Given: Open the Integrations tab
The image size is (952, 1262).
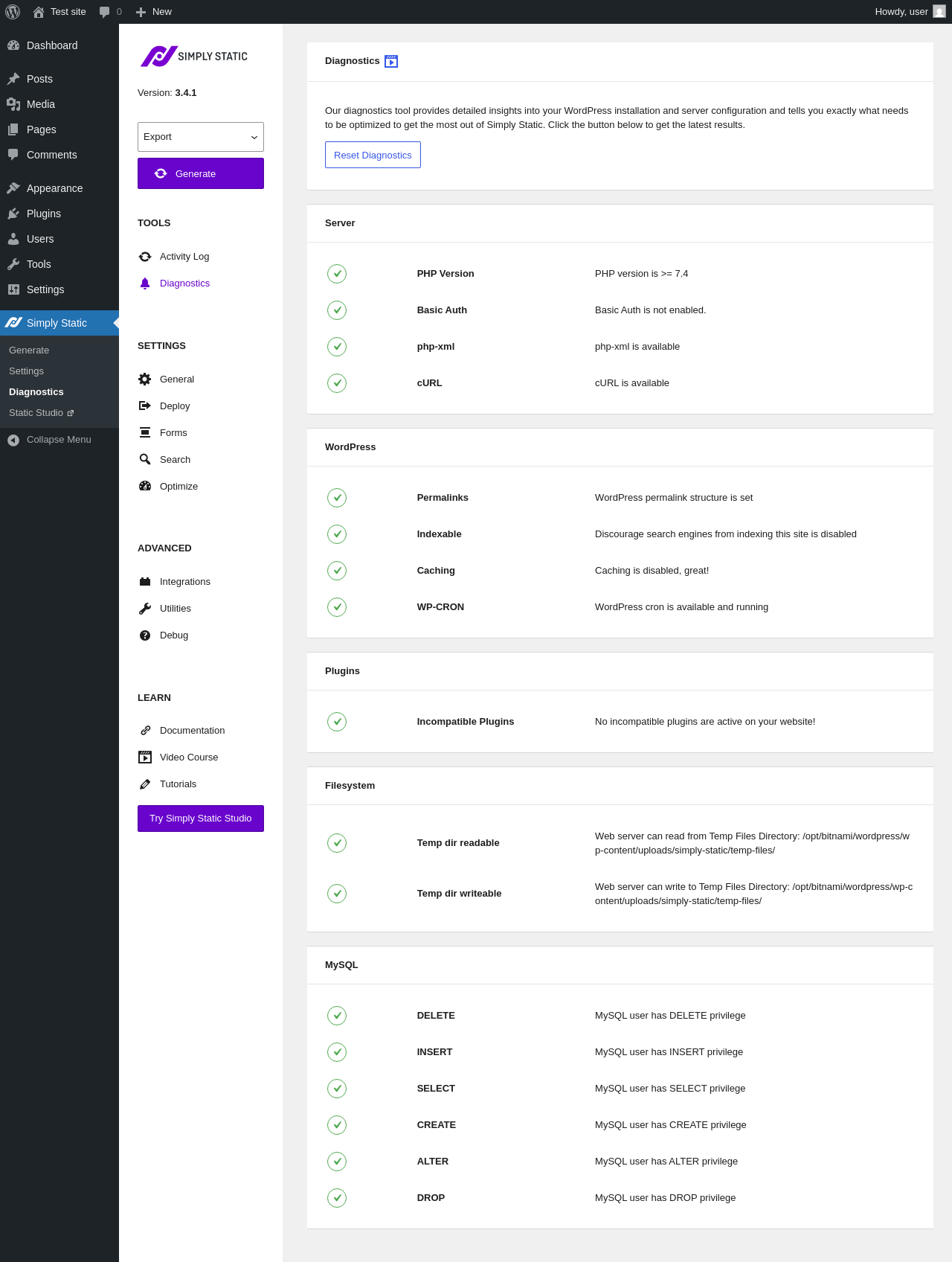Looking at the screenshot, I should point(184,582).
